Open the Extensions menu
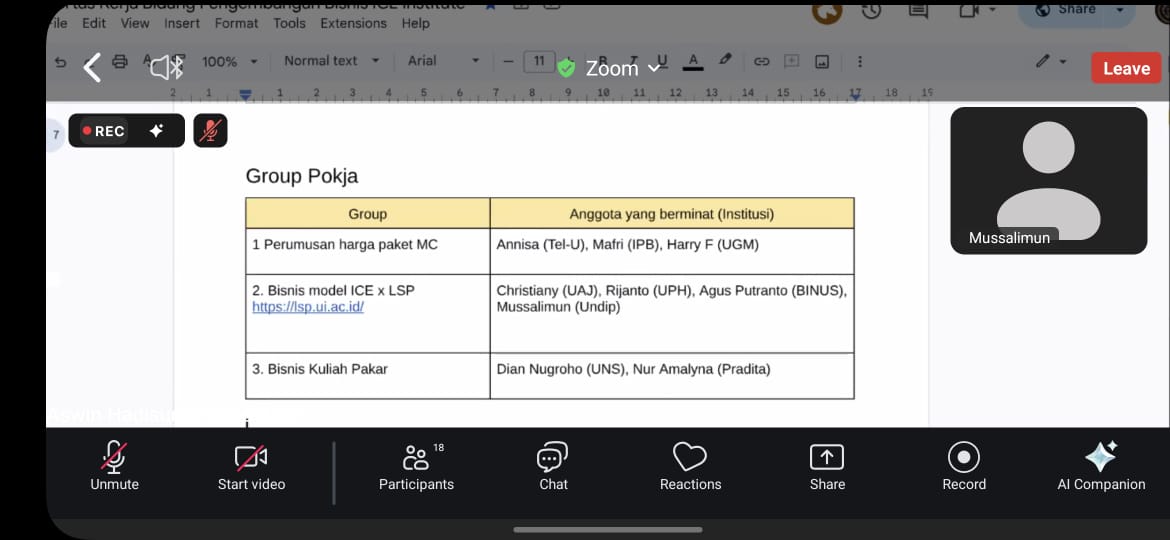1170x540 pixels. click(x=353, y=23)
